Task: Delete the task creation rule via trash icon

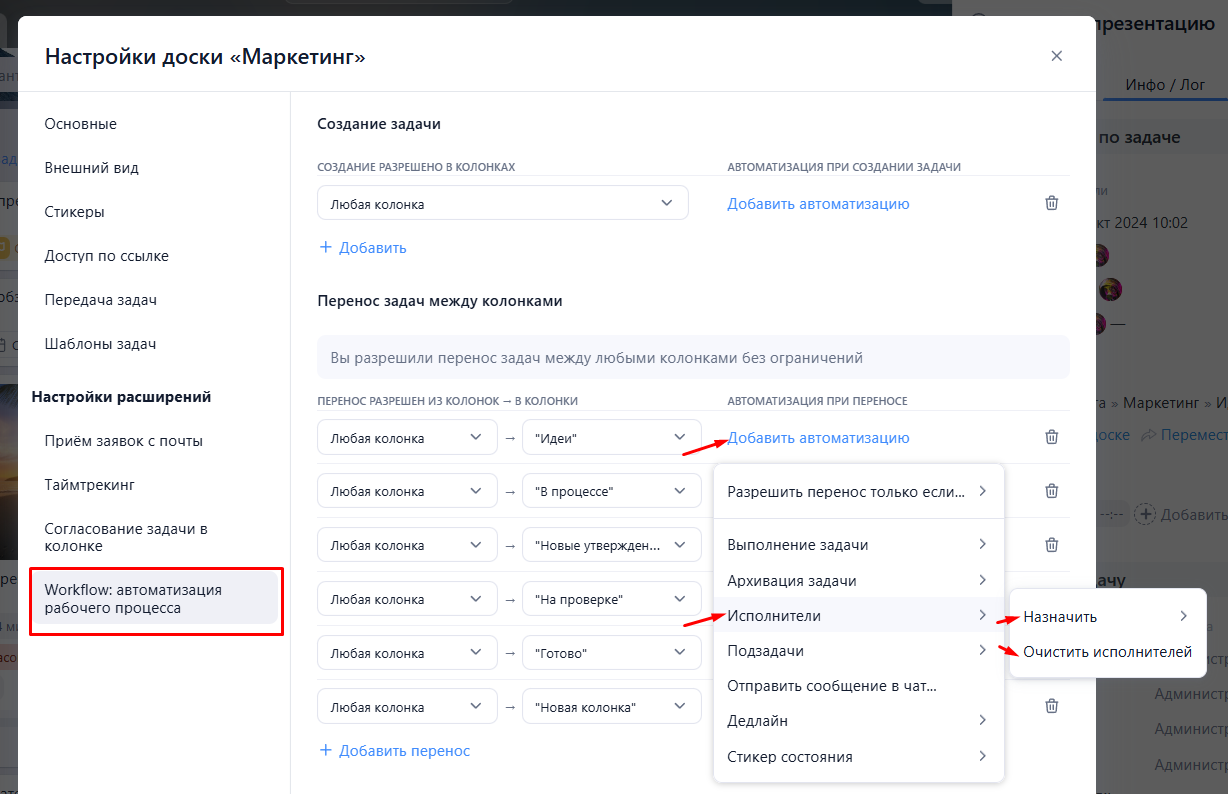Action: (1051, 203)
